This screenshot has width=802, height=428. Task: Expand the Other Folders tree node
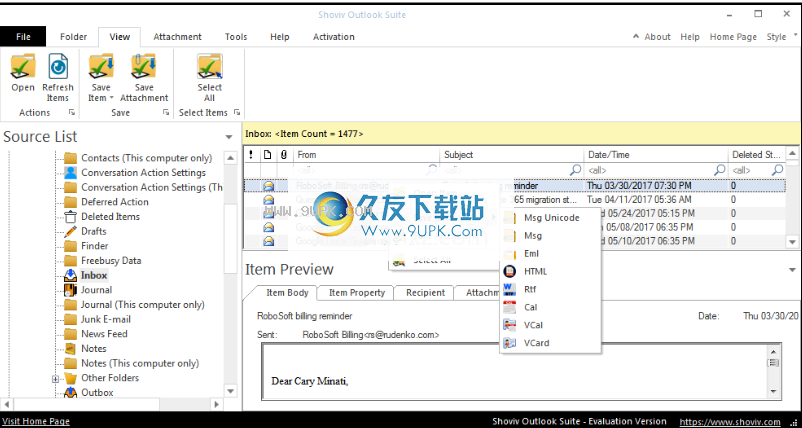point(56,379)
